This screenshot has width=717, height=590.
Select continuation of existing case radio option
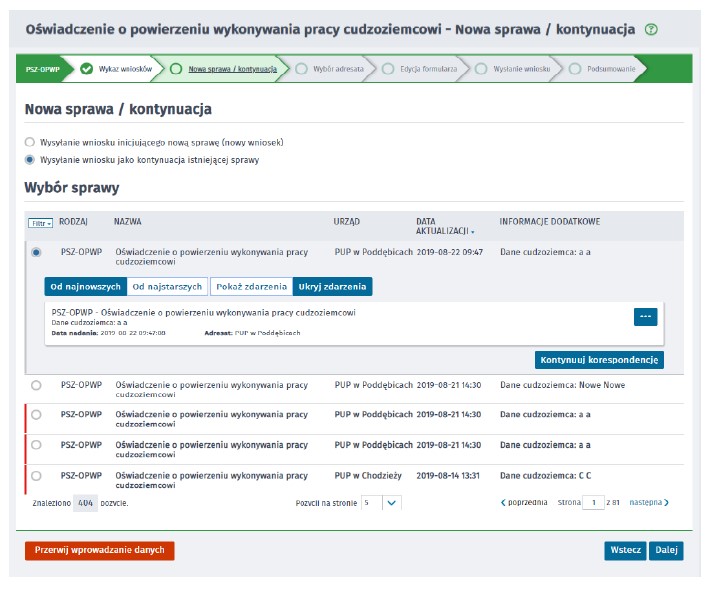(30, 159)
